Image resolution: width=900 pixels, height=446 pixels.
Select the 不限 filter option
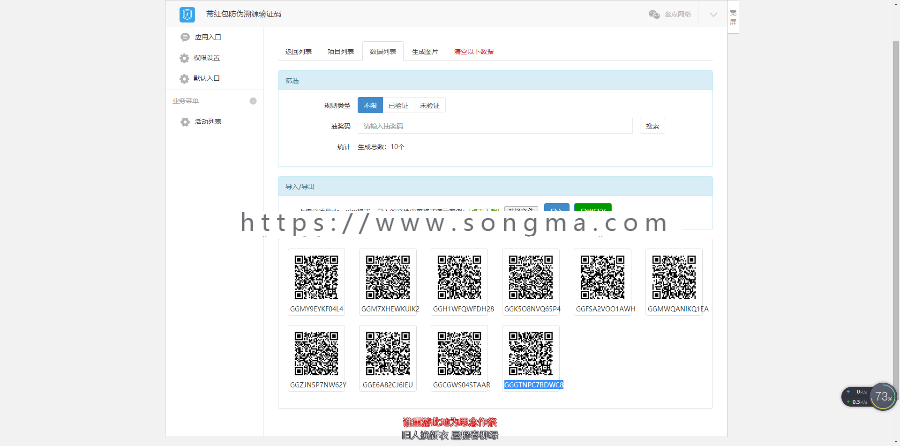(370, 105)
